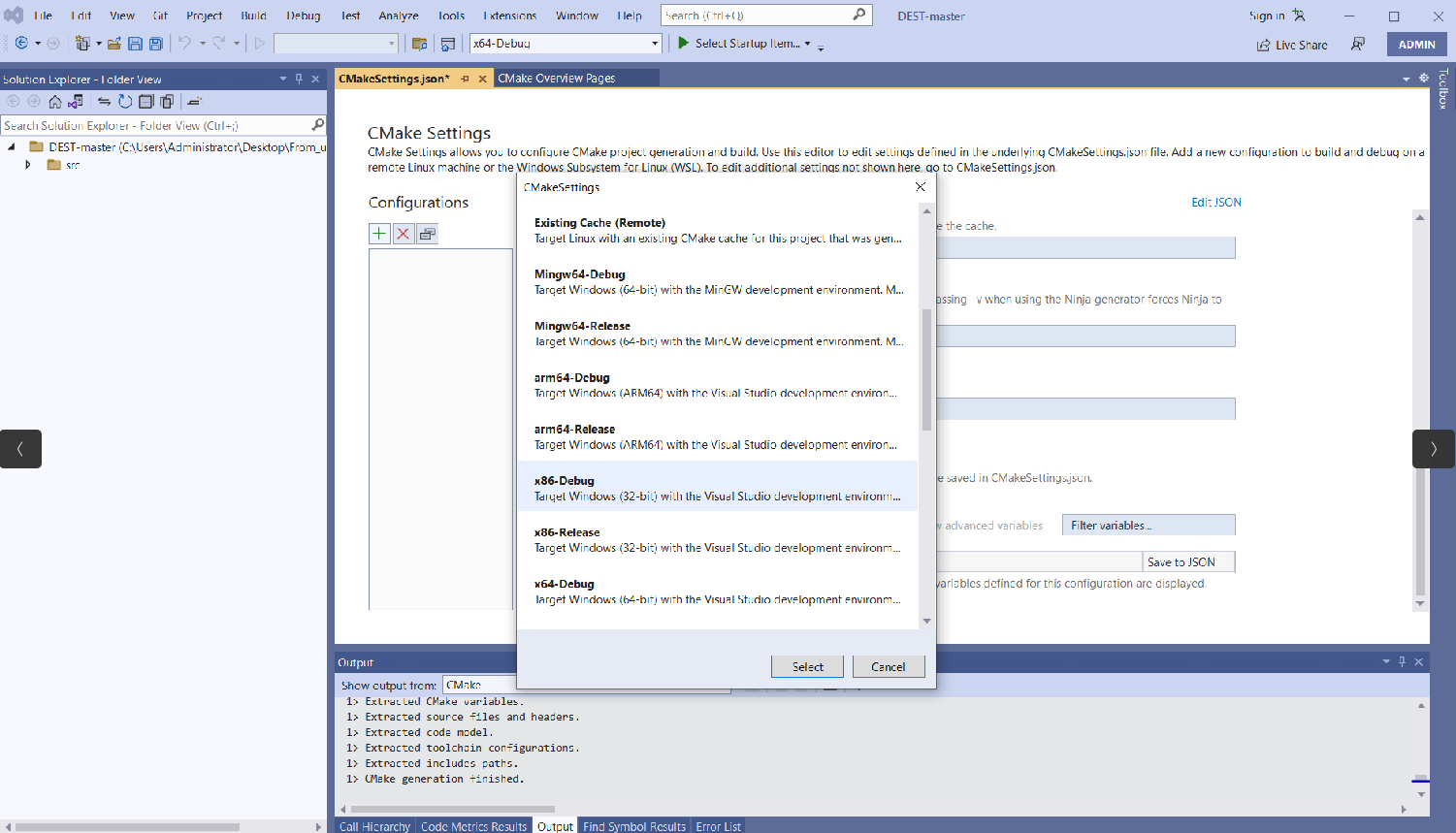Open the Output panel window options arrow

(1386, 661)
